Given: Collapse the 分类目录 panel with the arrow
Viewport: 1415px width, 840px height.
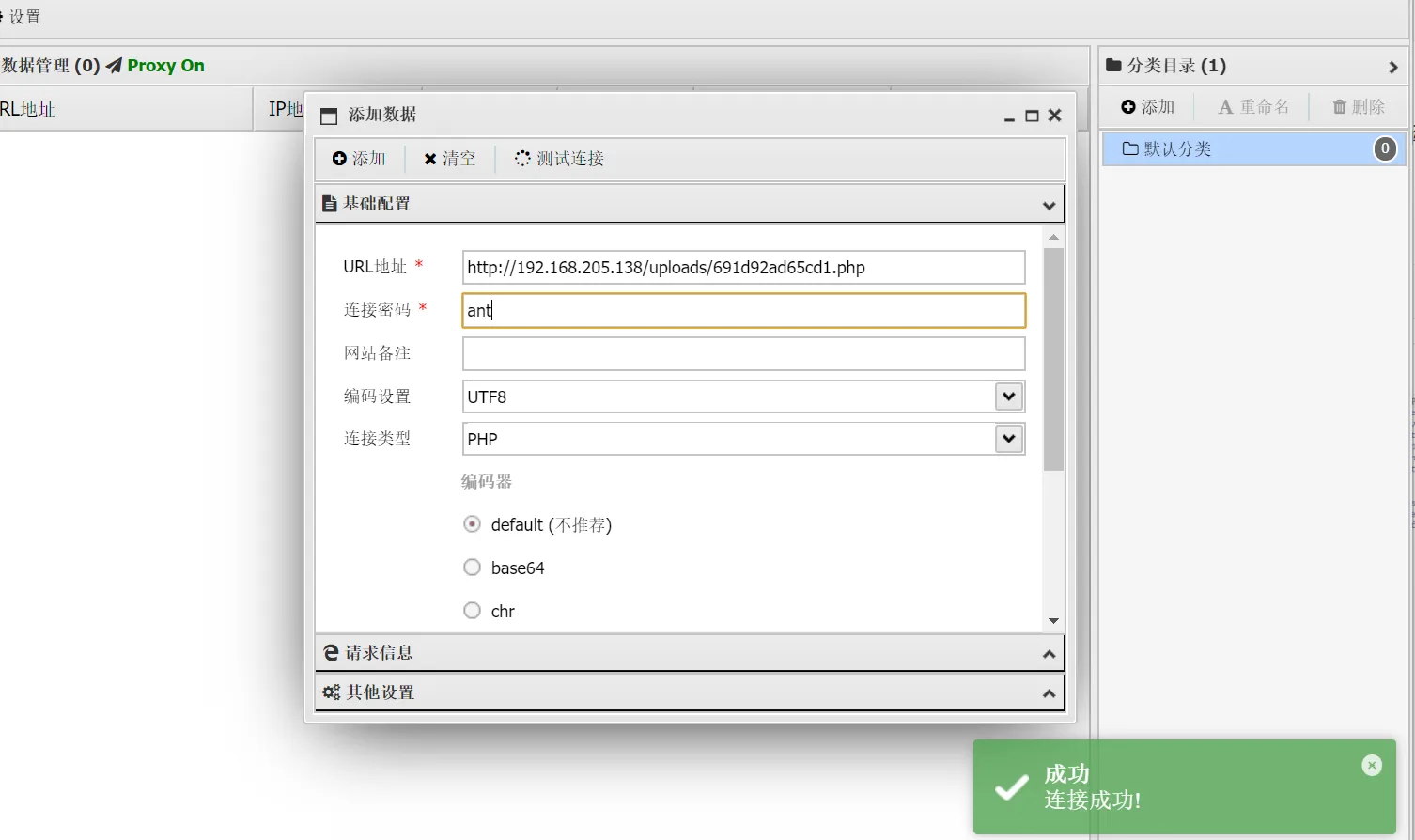Looking at the screenshot, I should (x=1392, y=67).
